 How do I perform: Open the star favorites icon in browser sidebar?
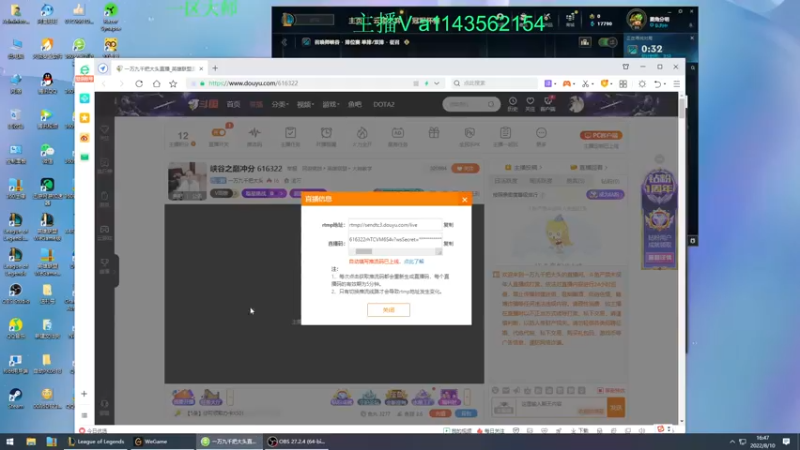pyautogui.click(x=85, y=118)
